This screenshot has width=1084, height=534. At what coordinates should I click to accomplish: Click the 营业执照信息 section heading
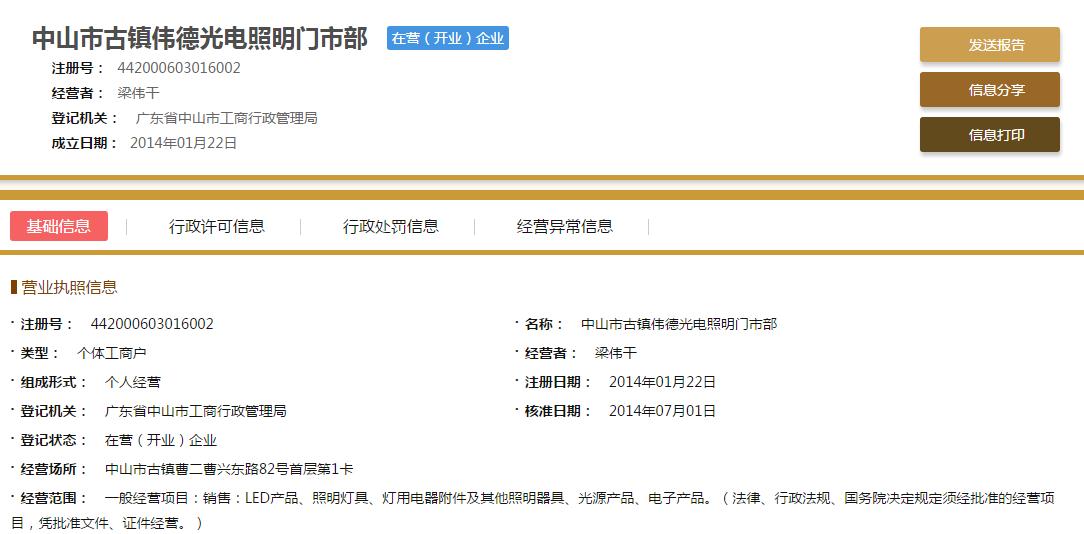point(69,287)
